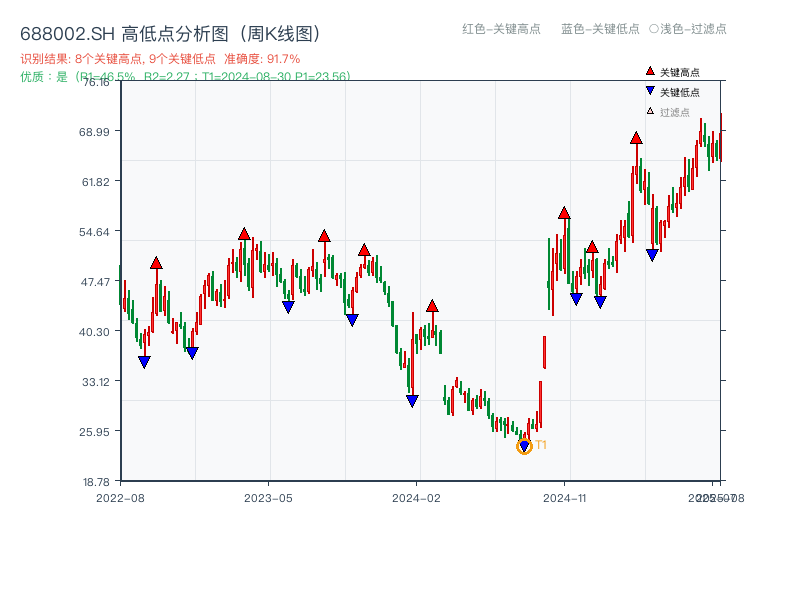This screenshot has height=600, width=800.
Task: Click the blue key-low triangle icon in legend
Action: tap(650, 91)
